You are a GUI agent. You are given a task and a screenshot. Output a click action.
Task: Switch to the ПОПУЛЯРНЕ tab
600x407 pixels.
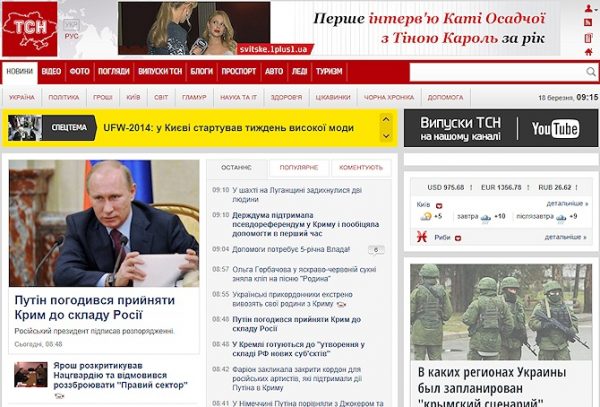299,168
